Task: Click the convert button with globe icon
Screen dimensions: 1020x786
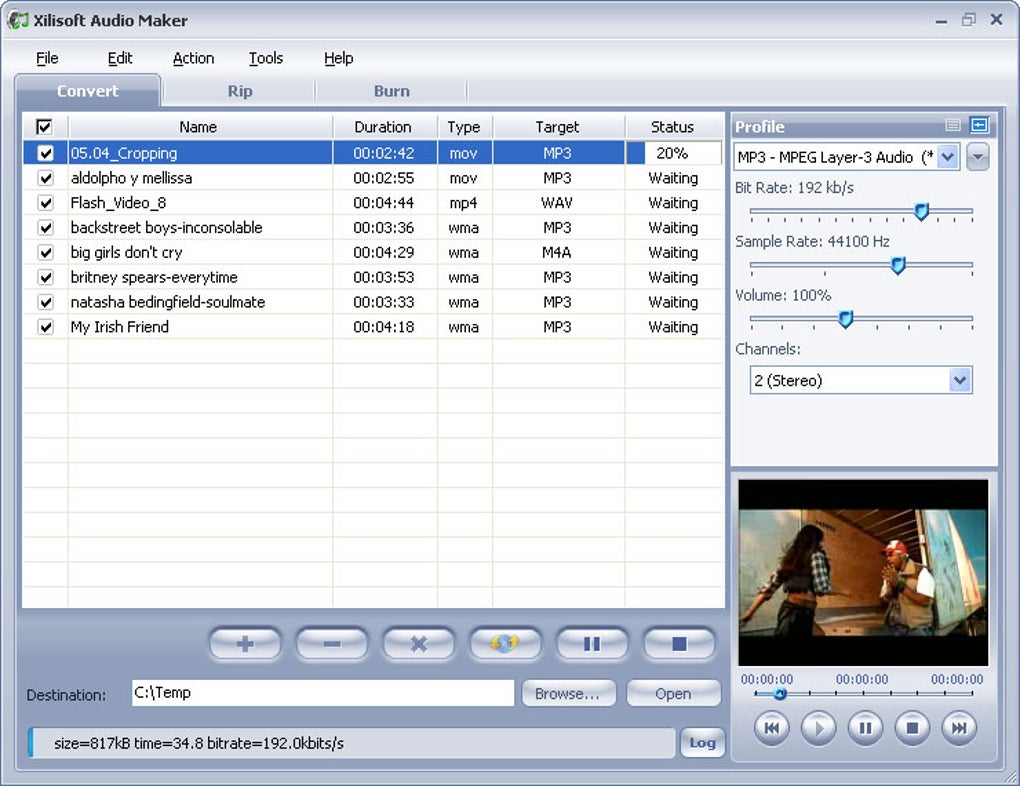Action: click(x=505, y=644)
